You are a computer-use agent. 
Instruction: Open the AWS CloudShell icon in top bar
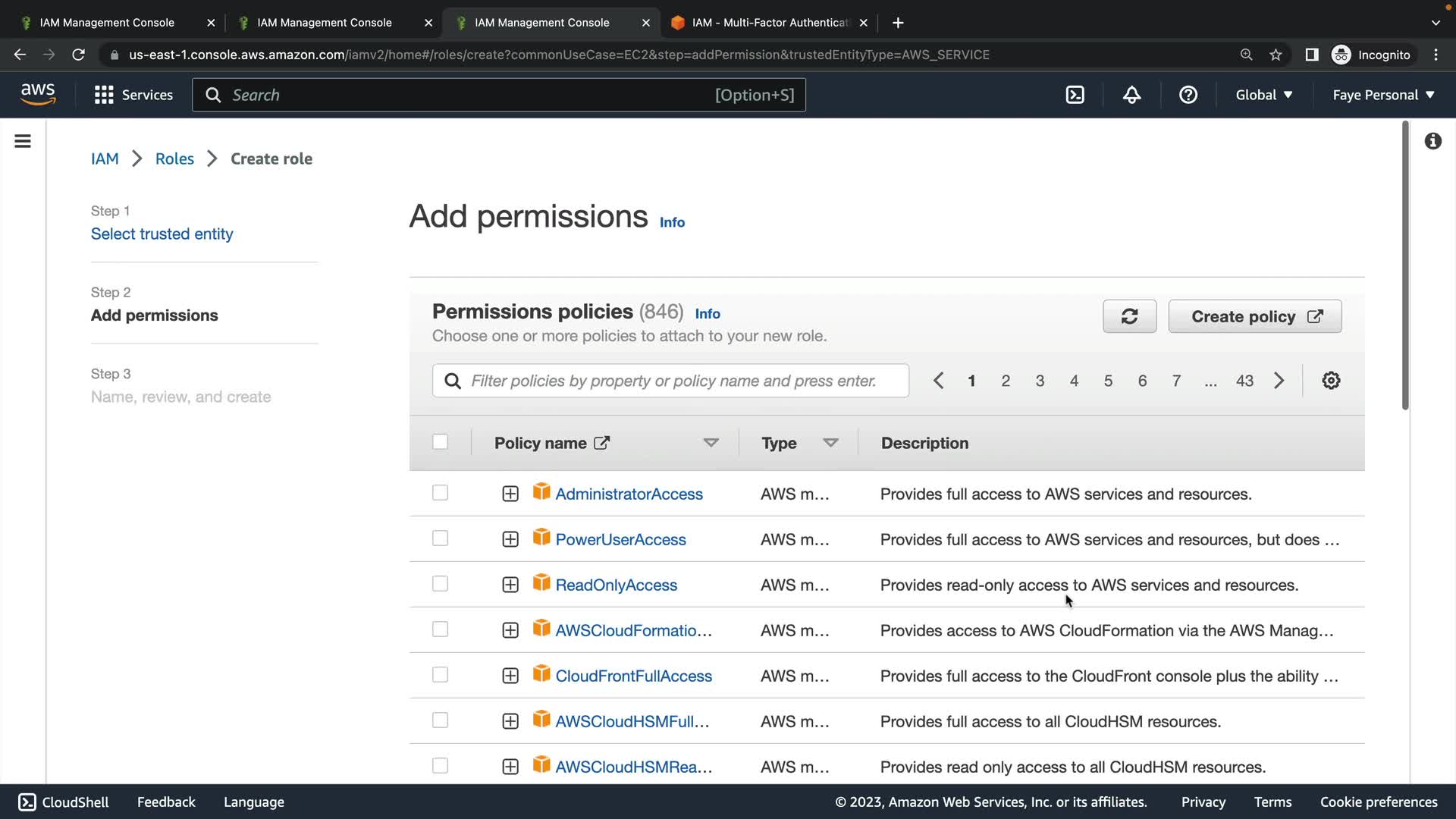click(x=1075, y=95)
